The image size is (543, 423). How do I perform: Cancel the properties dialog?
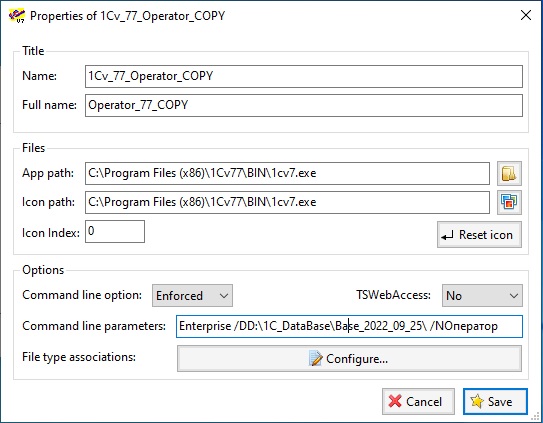(418, 401)
